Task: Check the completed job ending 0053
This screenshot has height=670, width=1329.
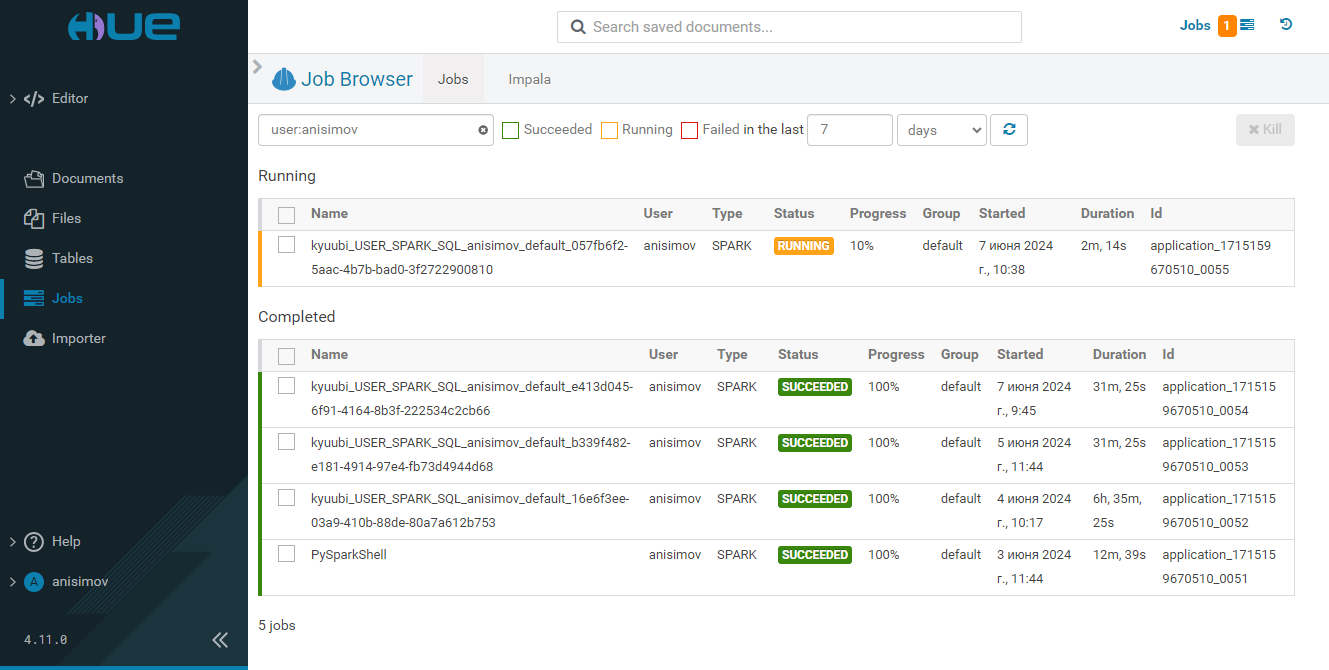Action: 287,442
